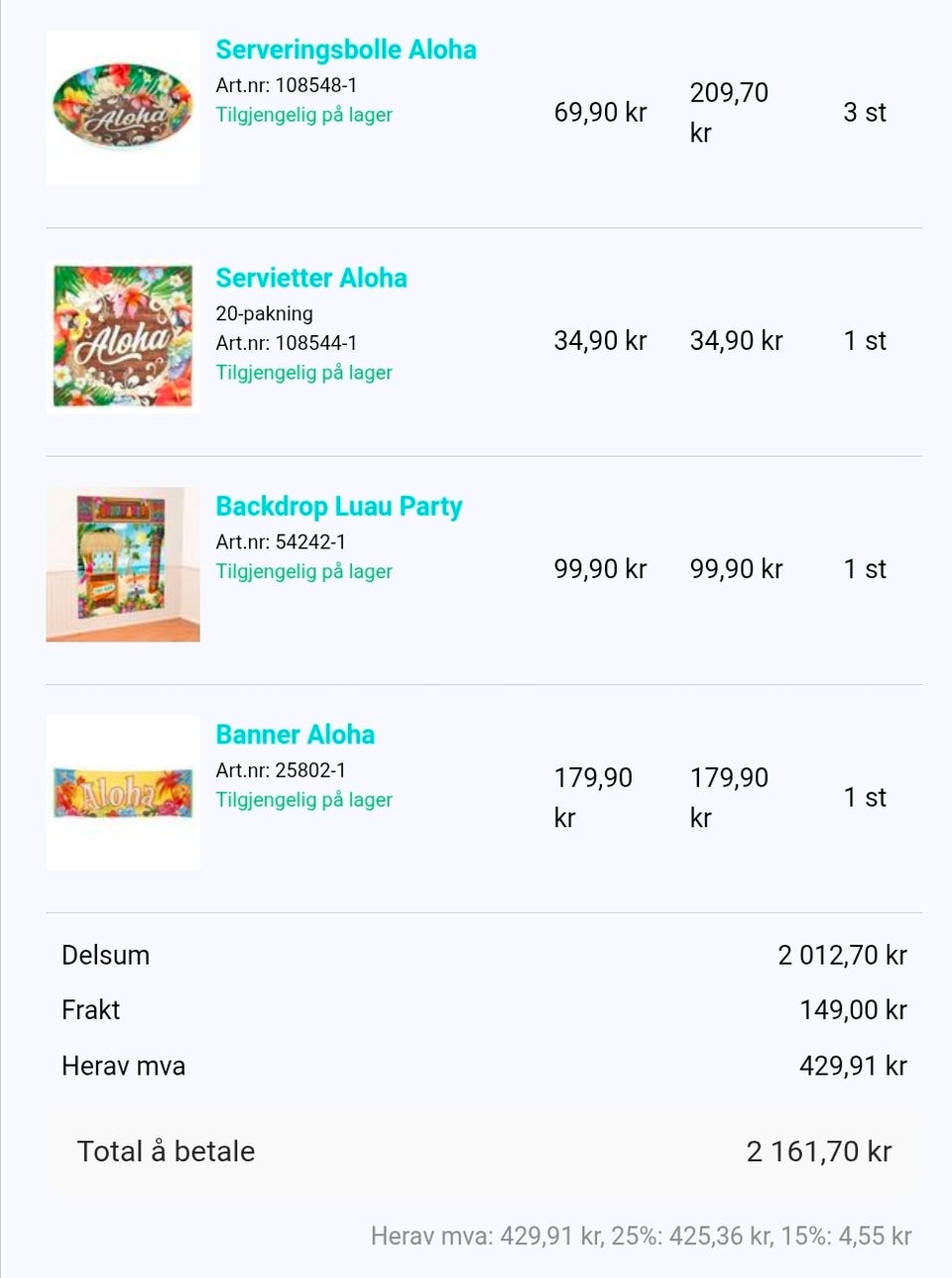The height and width of the screenshot is (1278, 952).
Task: Open the Serveringsbolle Aloha product link
Action: [x=346, y=50]
